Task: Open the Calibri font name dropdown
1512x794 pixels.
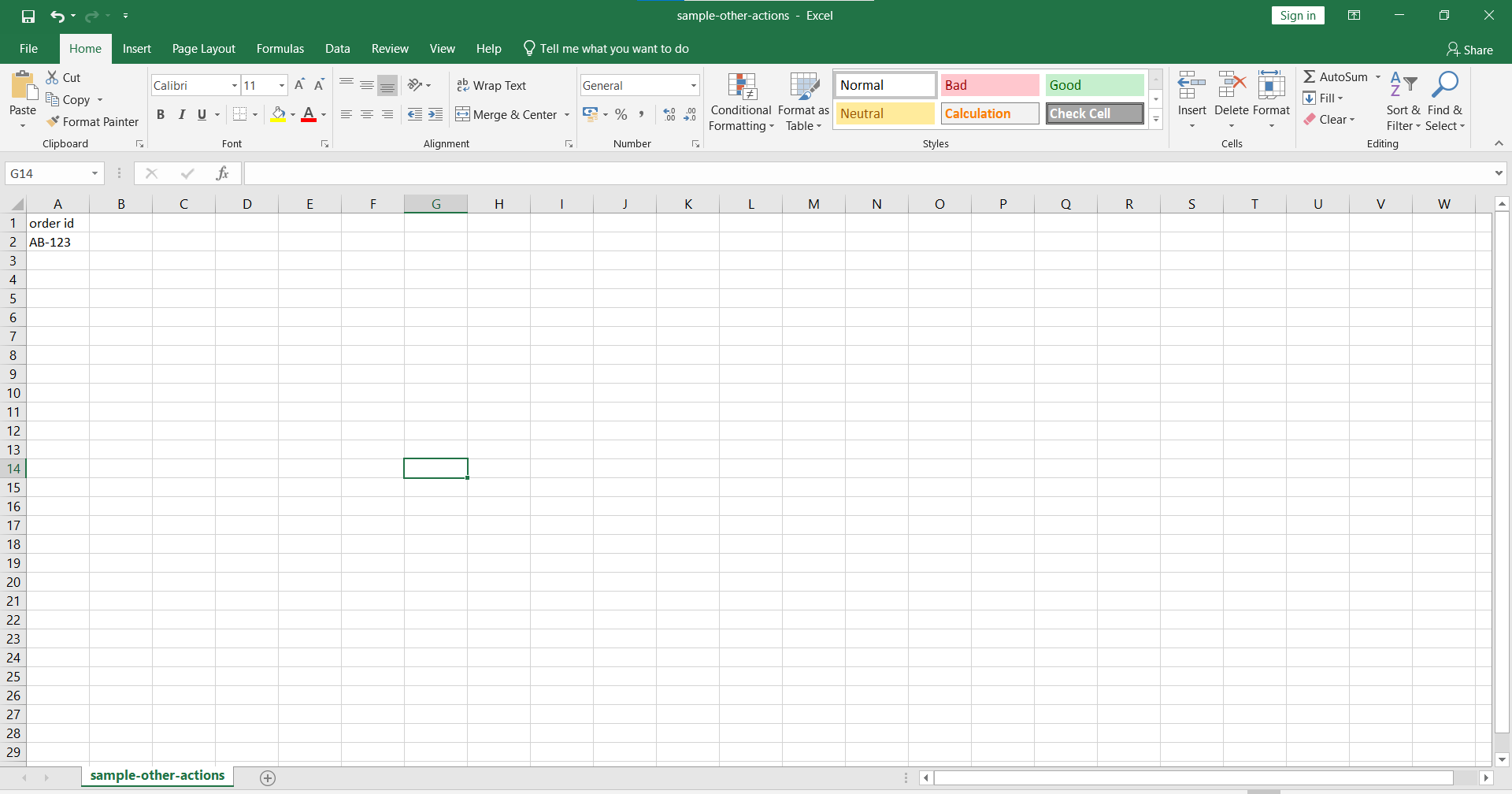Action: coord(235,85)
